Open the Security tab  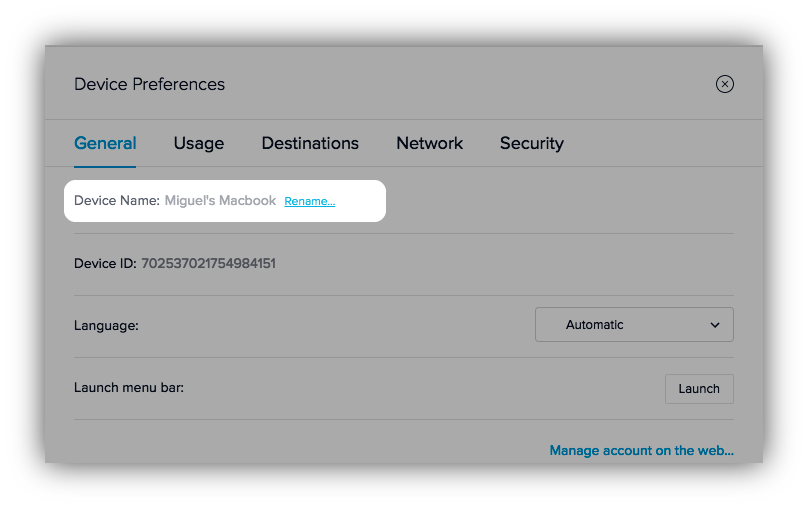(x=531, y=143)
